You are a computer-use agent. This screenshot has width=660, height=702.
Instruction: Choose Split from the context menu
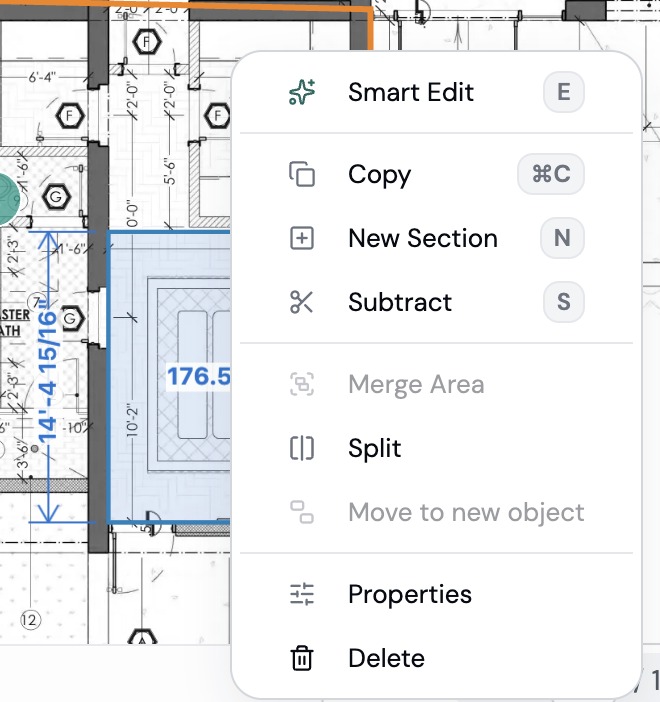click(x=436, y=448)
